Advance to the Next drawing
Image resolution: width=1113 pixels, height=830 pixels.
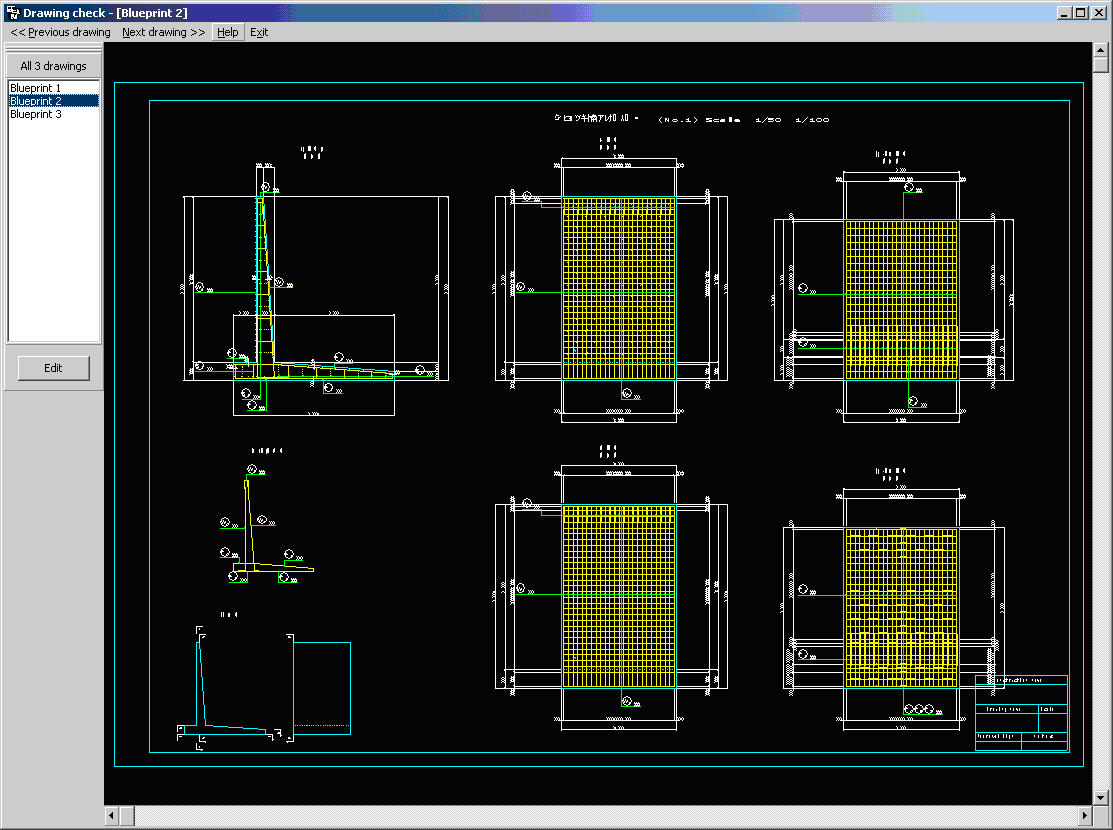(164, 32)
